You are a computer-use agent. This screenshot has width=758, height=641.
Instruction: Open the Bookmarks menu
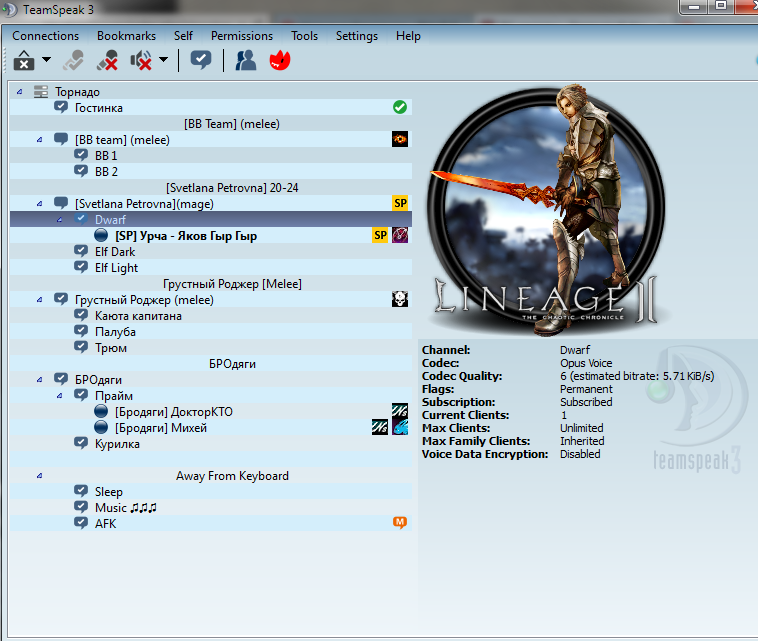pos(126,36)
